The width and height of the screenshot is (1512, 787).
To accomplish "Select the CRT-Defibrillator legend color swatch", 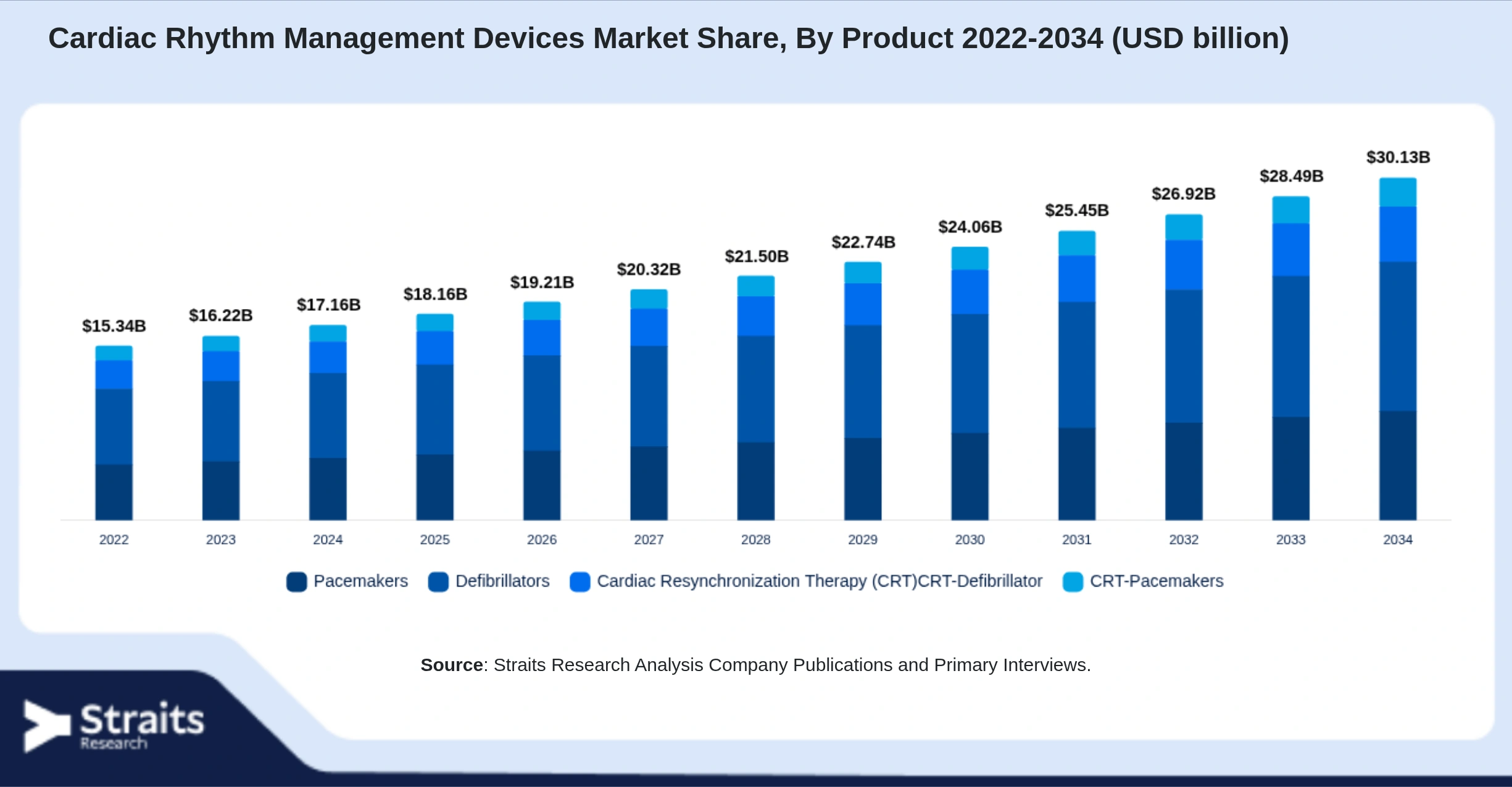I will click(x=580, y=582).
